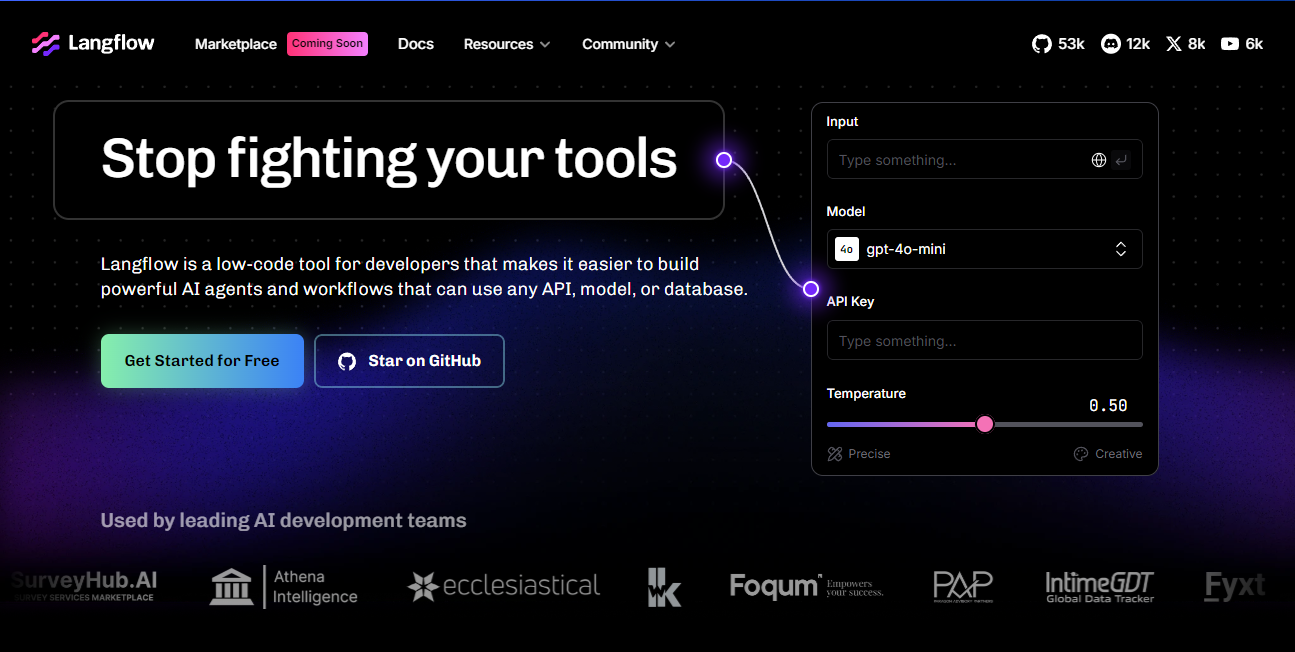This screenshot has width=1295, height=652.
Task: Click the globe icon in Input field
Action: click(1099, 160)
